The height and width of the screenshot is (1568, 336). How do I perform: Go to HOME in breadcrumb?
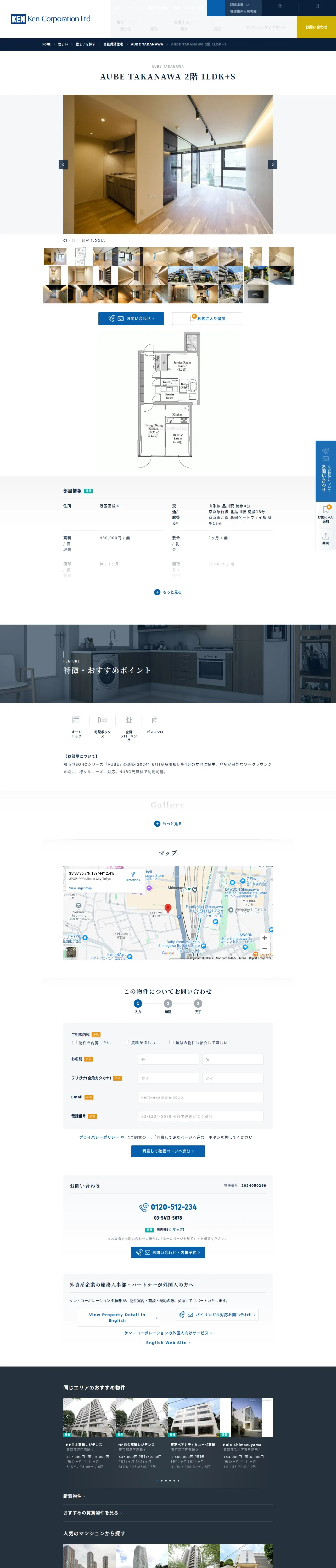pos(46,44)
